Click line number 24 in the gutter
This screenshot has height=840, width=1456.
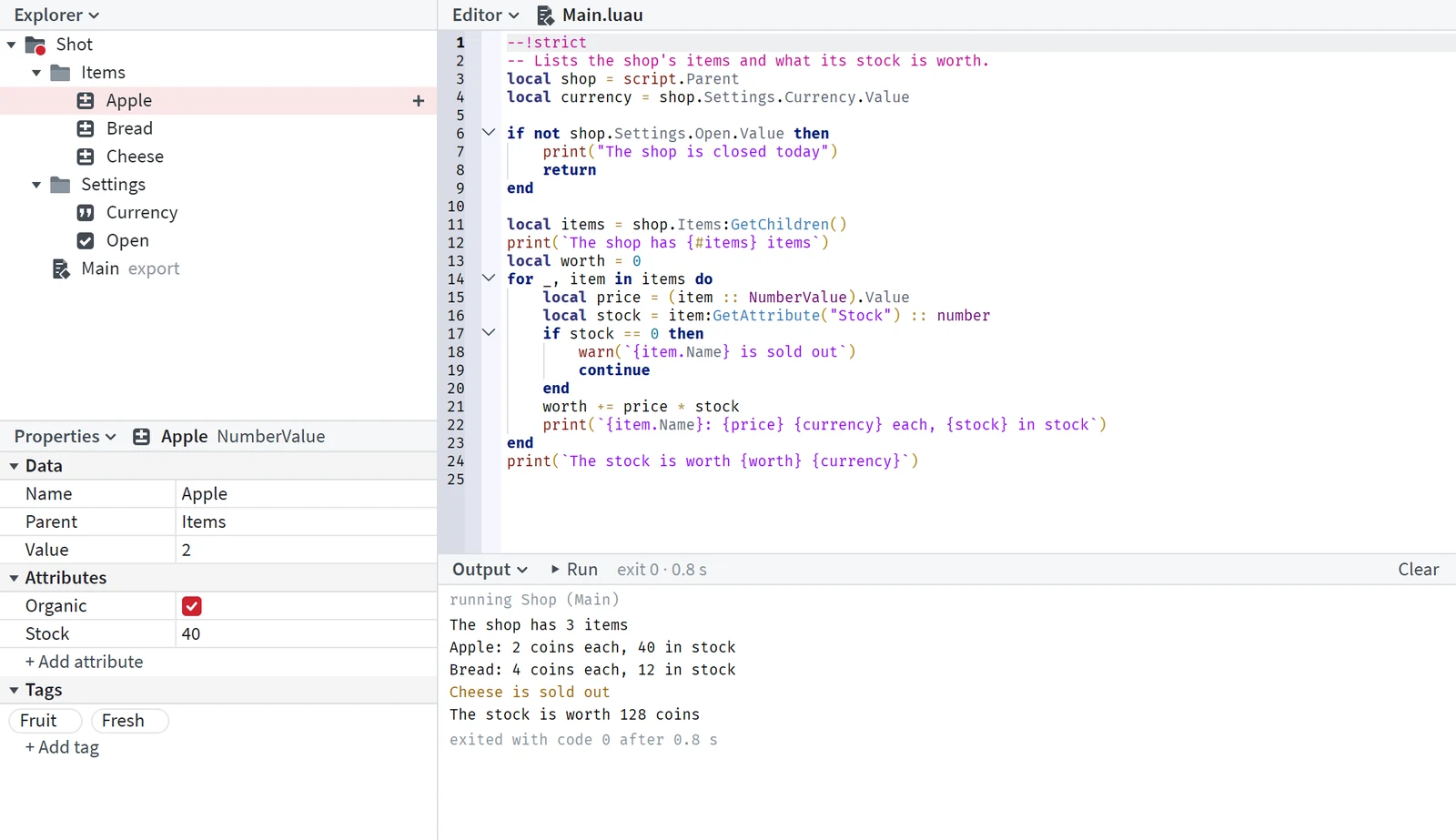tap(456, 461)
